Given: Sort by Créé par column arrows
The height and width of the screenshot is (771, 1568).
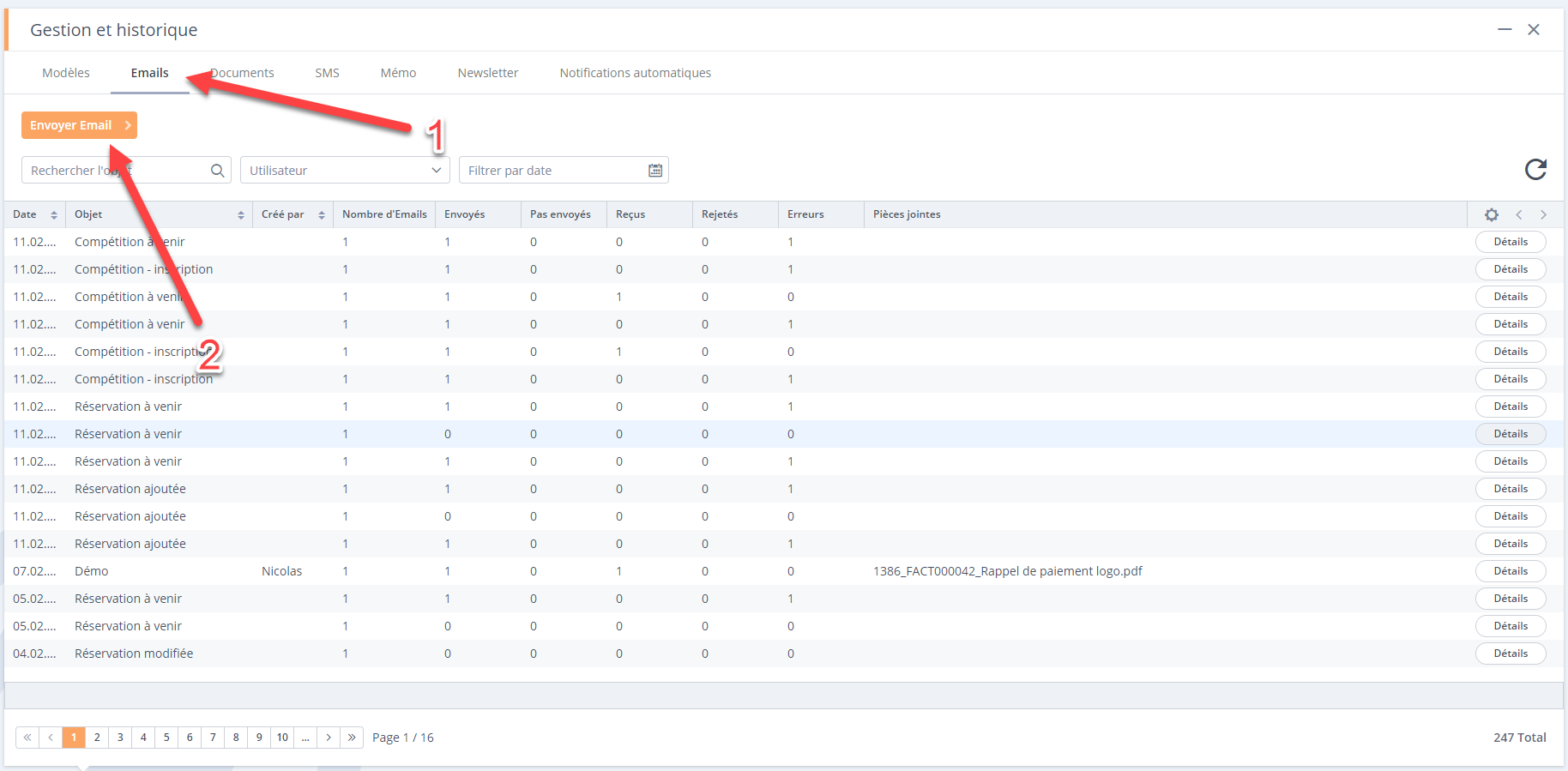Looking at the screenshot, I should 322,215.
